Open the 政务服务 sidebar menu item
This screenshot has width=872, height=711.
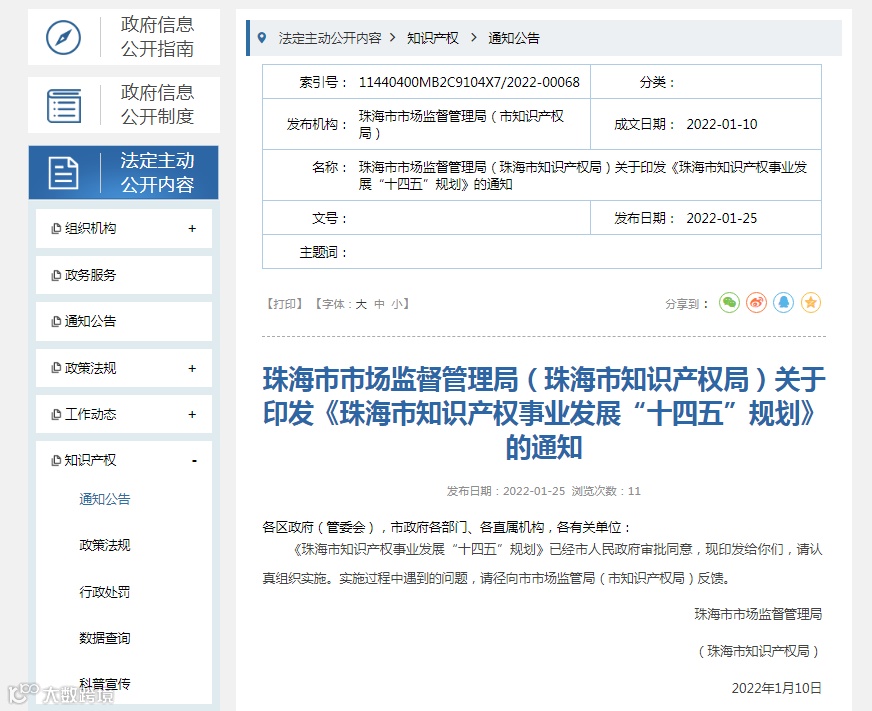(124, 275)
